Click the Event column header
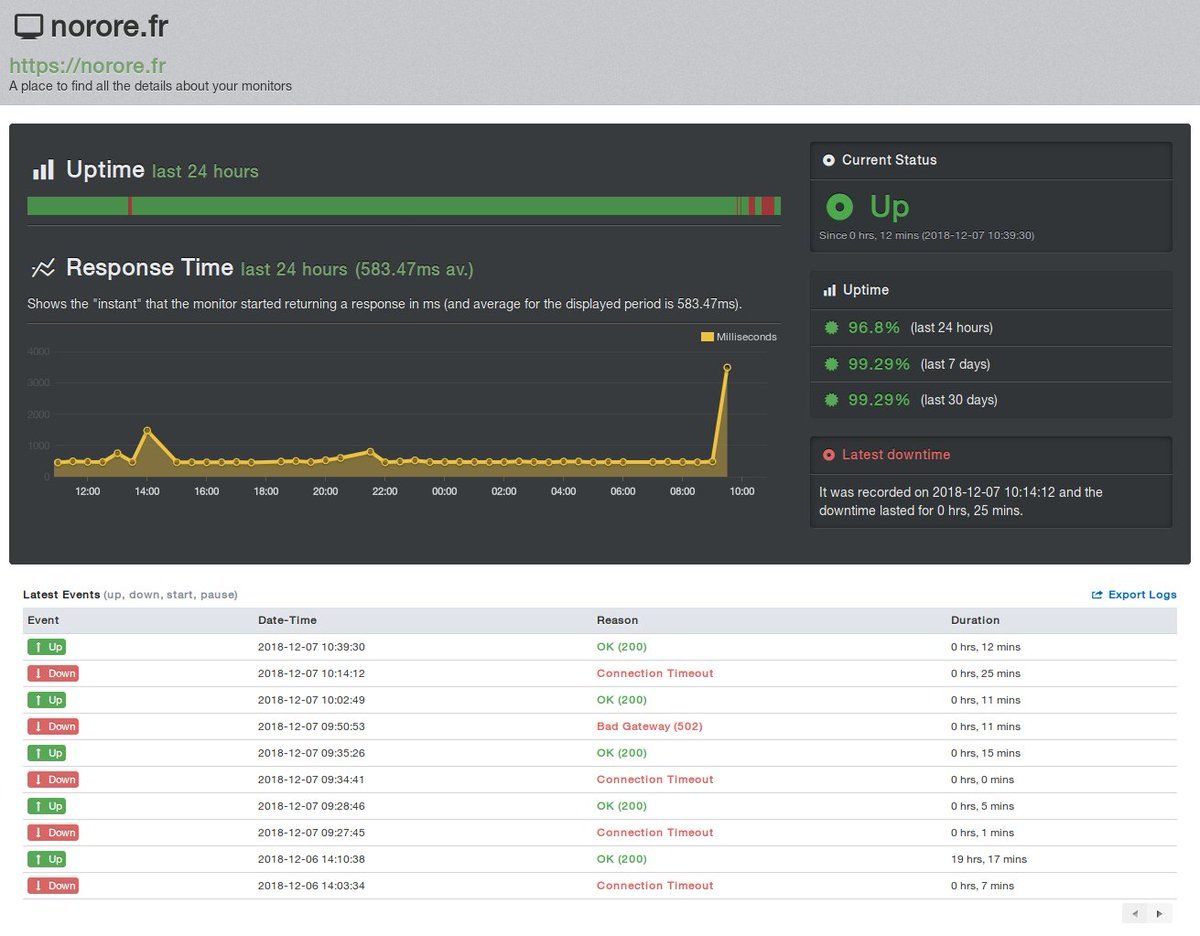The image size is (1200, 936). (x=44, y=620)
